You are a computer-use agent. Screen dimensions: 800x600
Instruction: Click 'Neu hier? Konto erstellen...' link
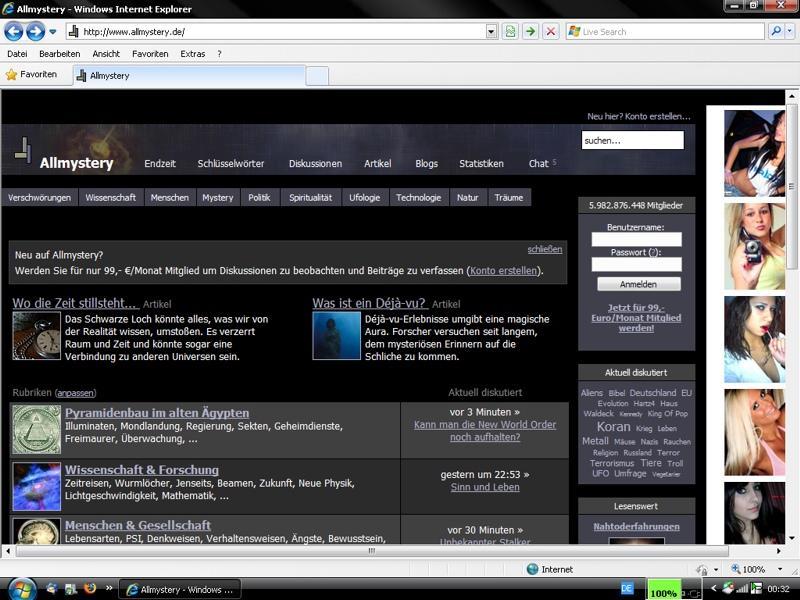click(638, 116)
